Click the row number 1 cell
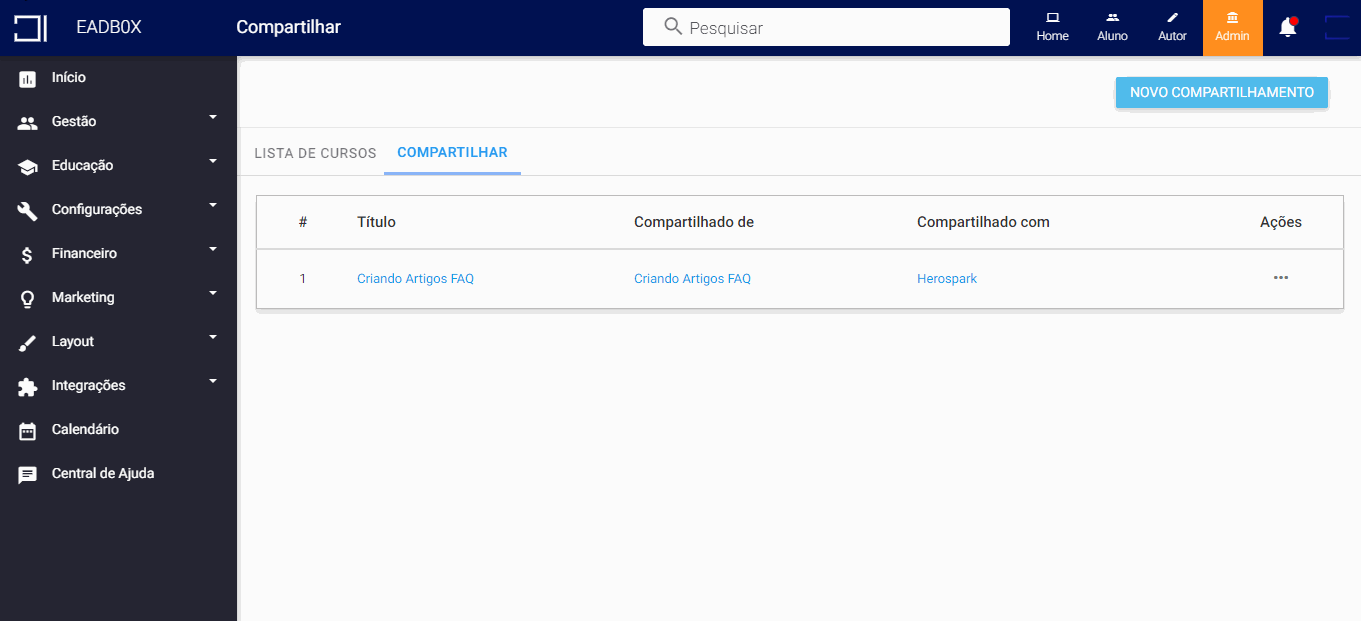 (303, 279)
